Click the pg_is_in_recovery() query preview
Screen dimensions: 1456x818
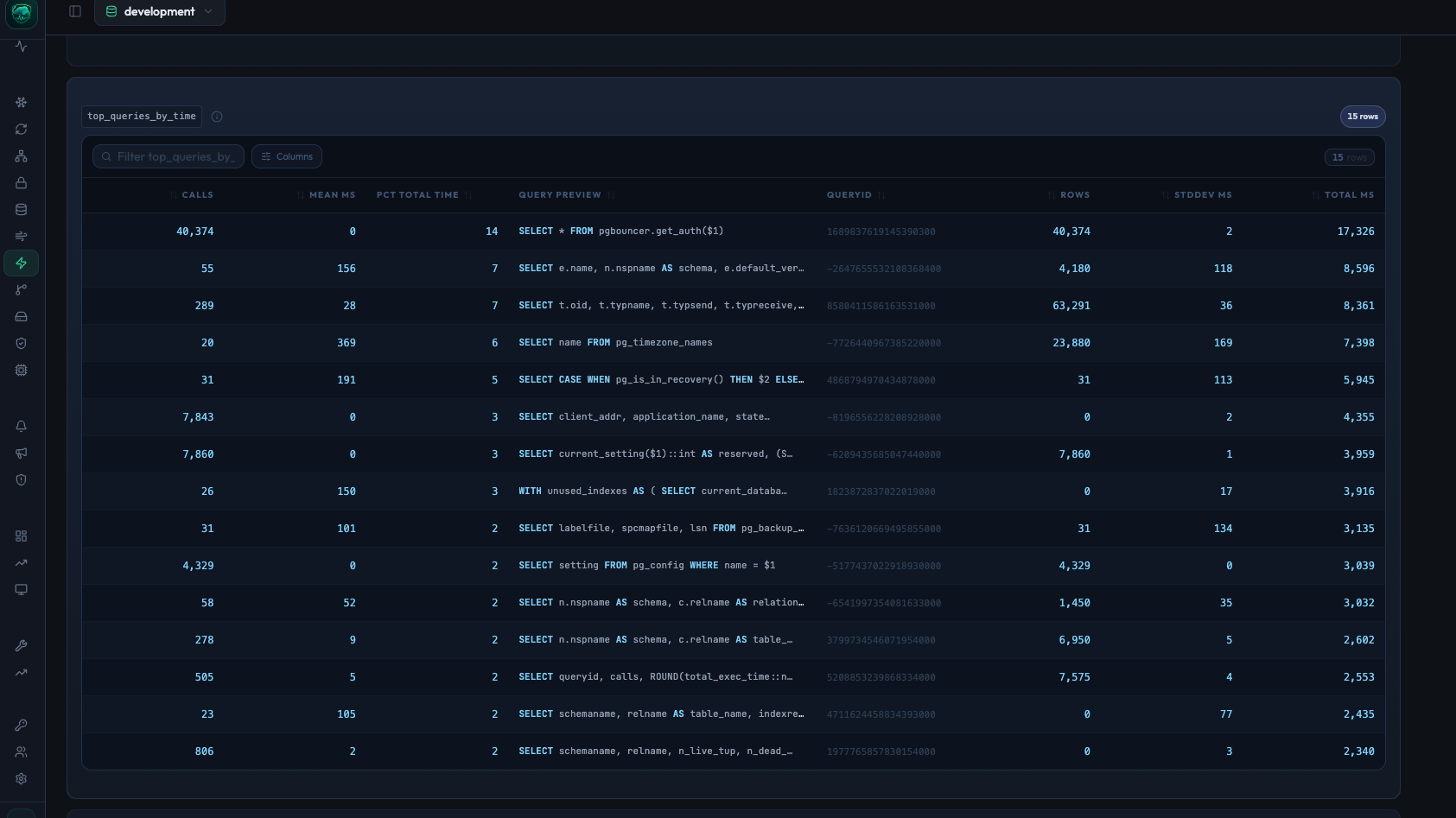pyautogui.click(x=661, y=380)
